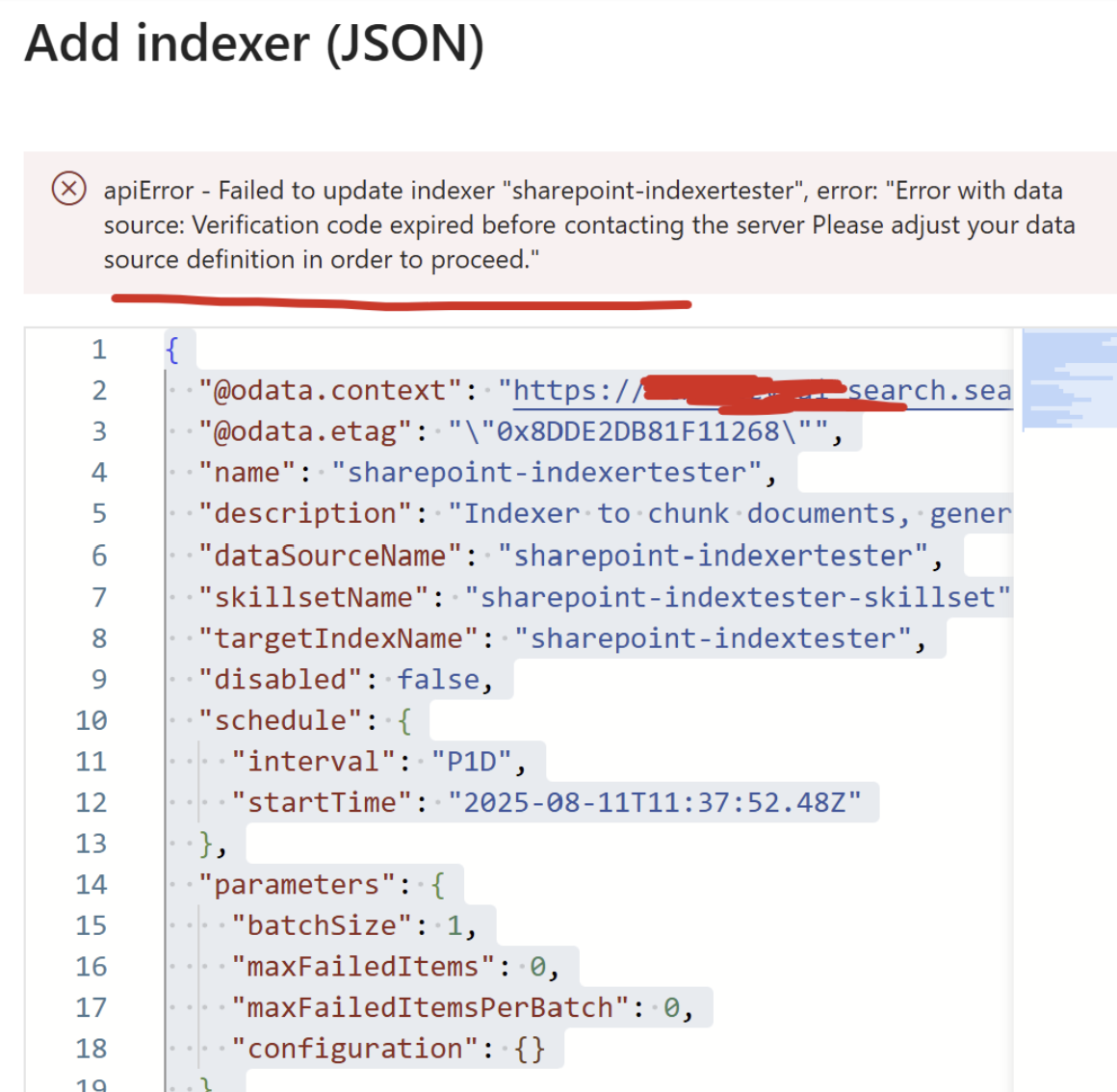Click the "interval" key on line 11
Screen dimensions: 1117x1092
pyautogui.click(x=314, y=762)
